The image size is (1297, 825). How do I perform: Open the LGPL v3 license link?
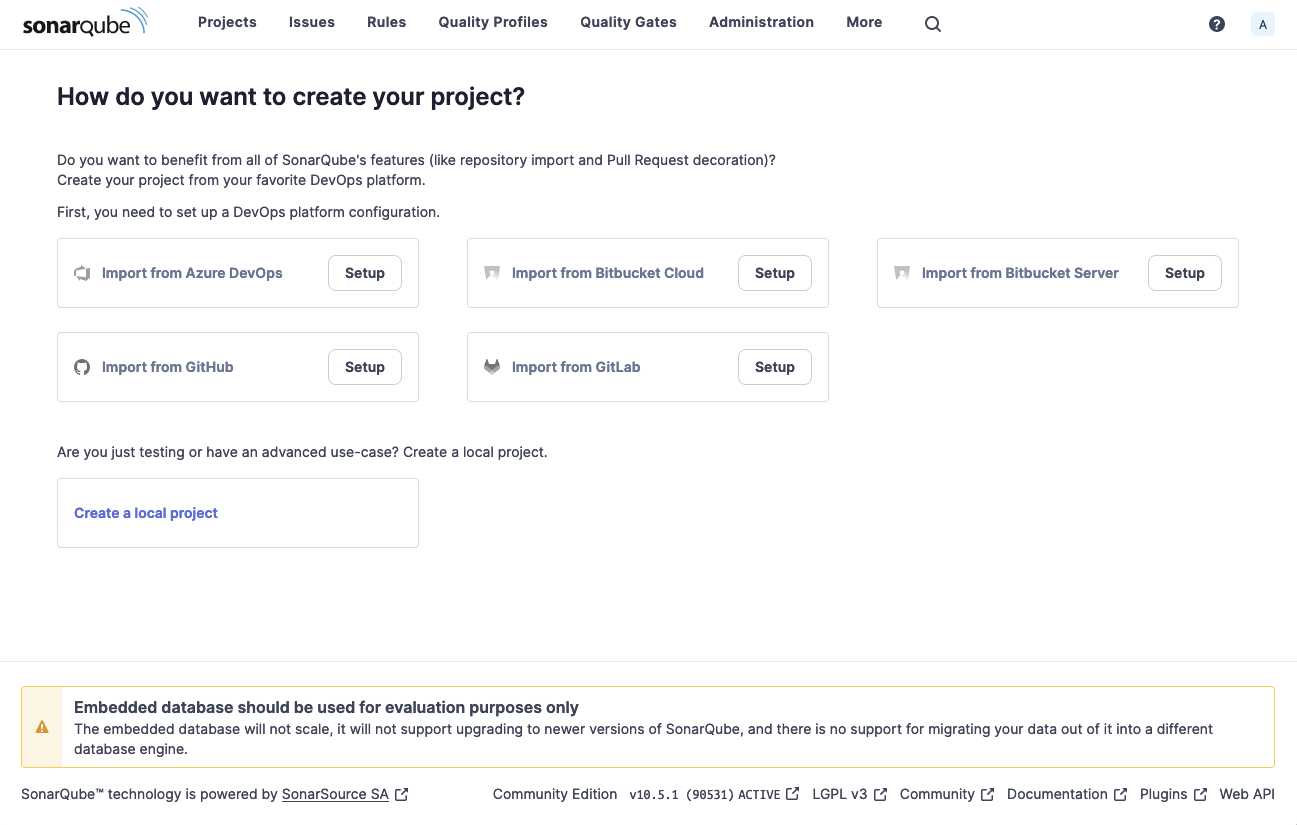point(840,794)
